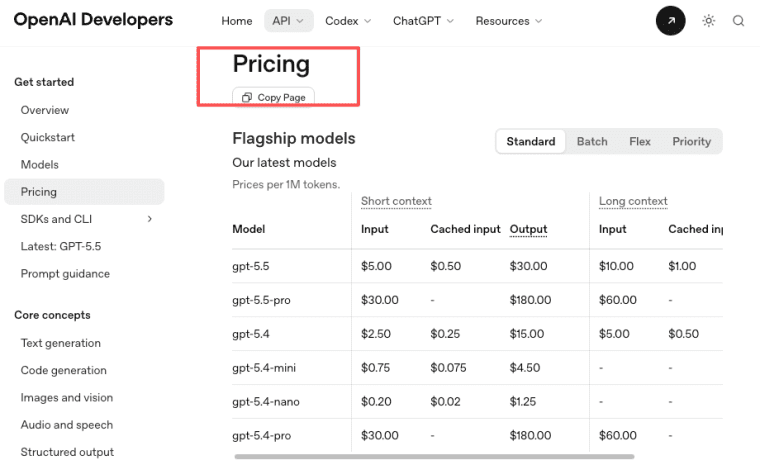Open Models in the sidebar
Image resolution: width=760 pixels, height=465 pixels.
pos(39,164)
